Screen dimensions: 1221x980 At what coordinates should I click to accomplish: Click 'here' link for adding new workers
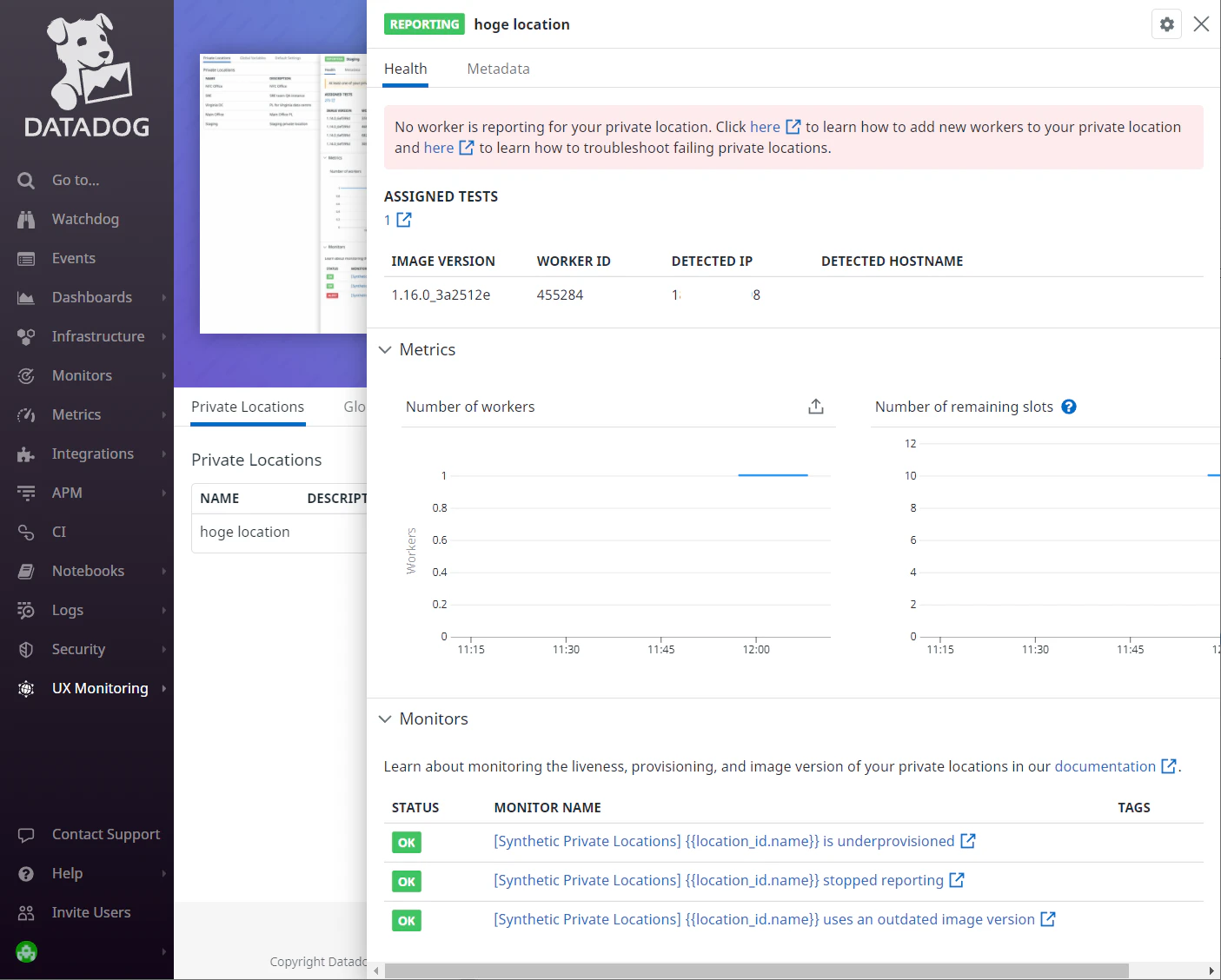(x=765, y=128)
